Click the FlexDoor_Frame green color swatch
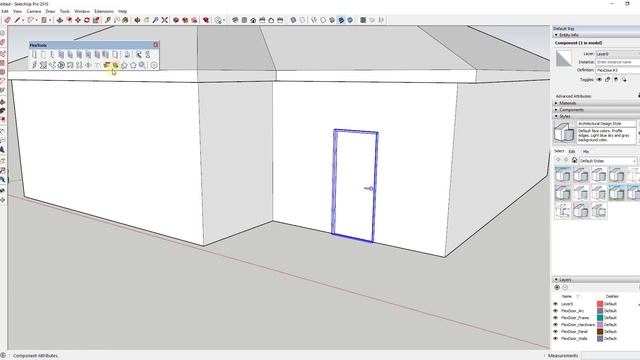The image size is (640, 360). (x=600, y=318)
